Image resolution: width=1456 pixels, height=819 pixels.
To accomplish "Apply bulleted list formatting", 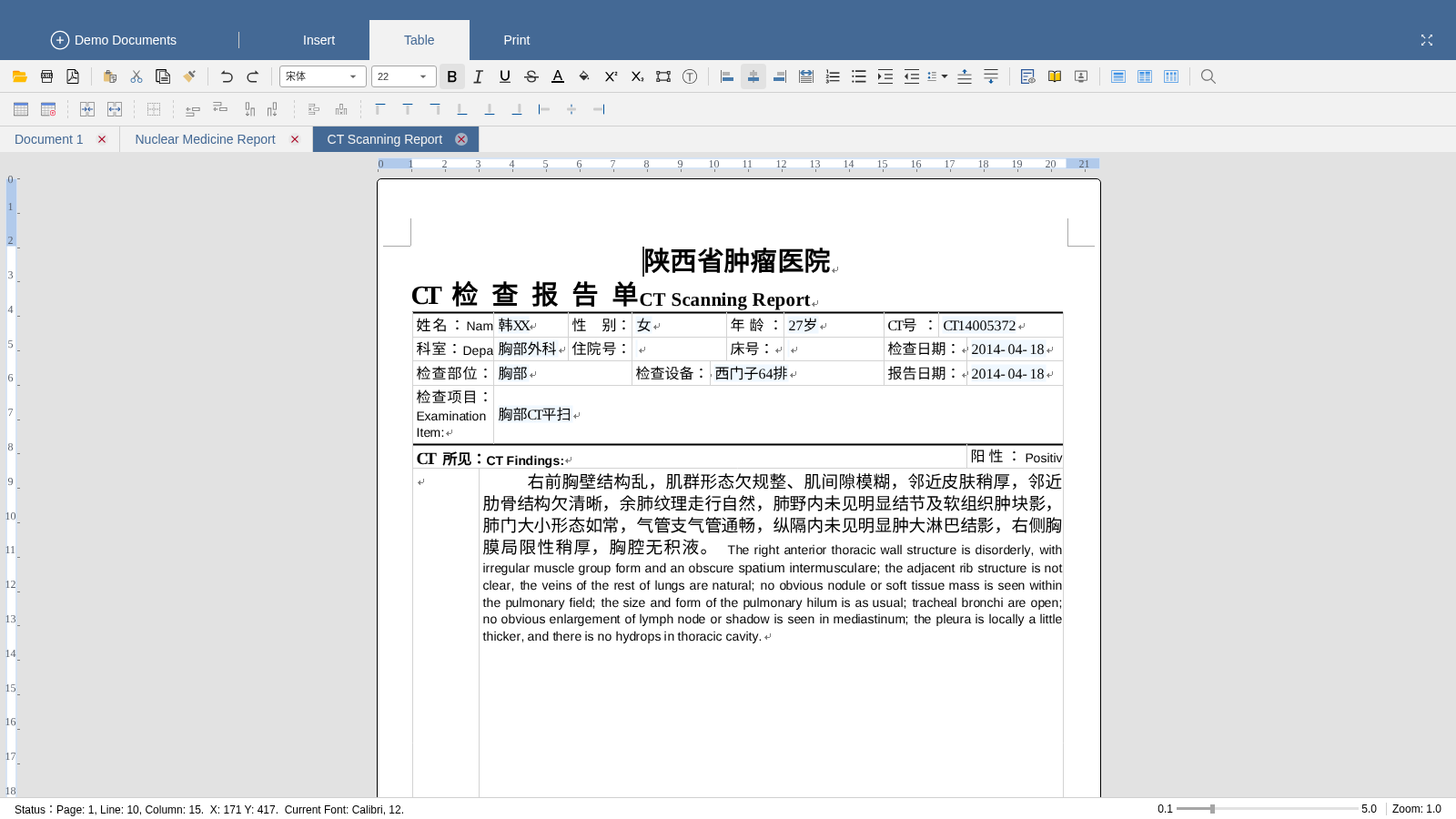I will 859,76.
